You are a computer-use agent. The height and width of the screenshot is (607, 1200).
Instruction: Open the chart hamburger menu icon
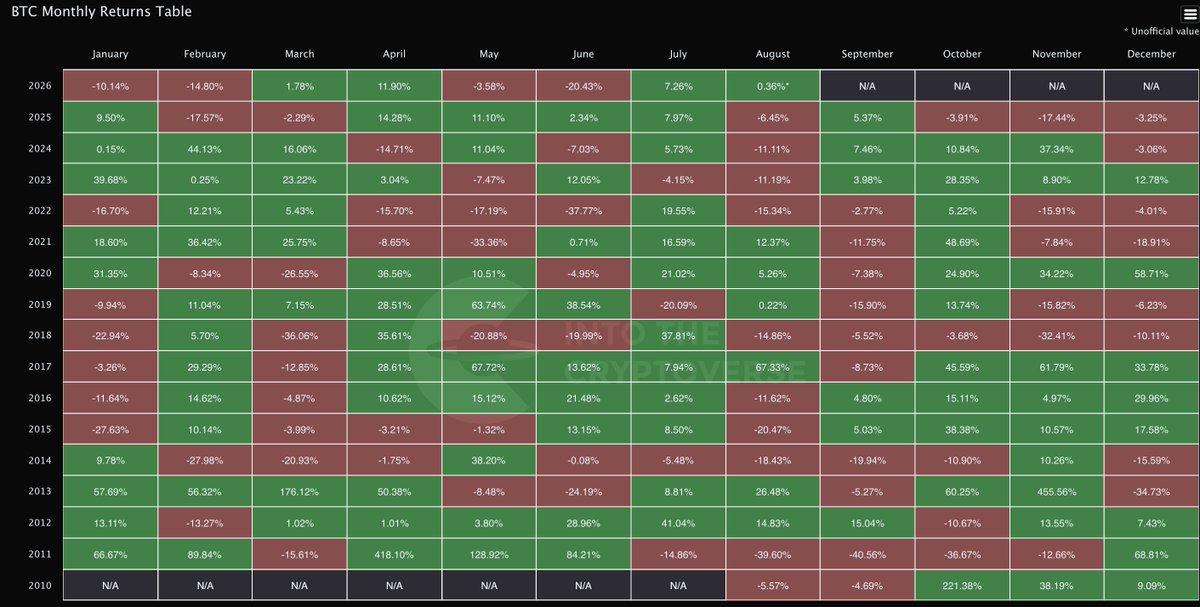[x=1189, y=14]
